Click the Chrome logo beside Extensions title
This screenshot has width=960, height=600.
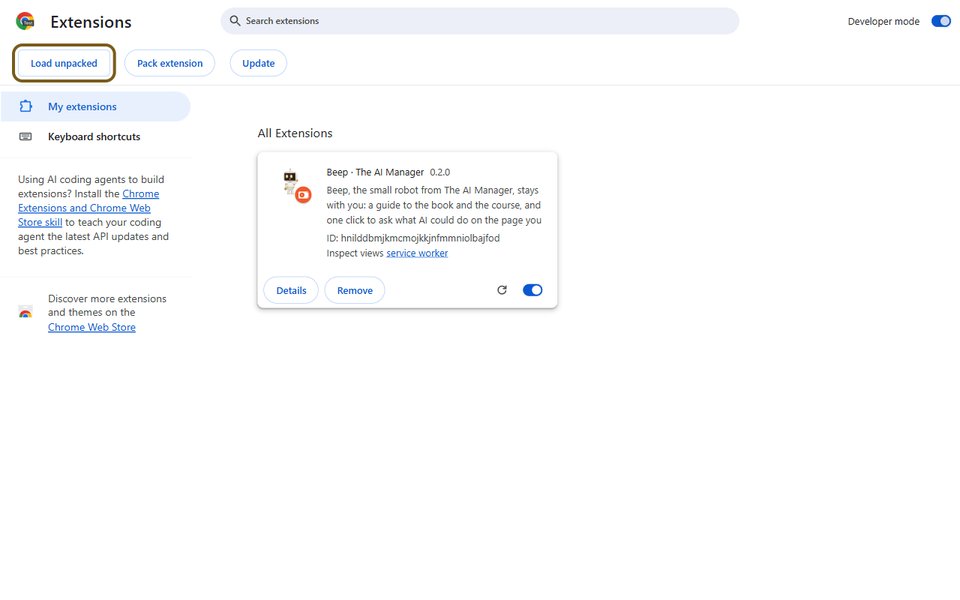25,21
